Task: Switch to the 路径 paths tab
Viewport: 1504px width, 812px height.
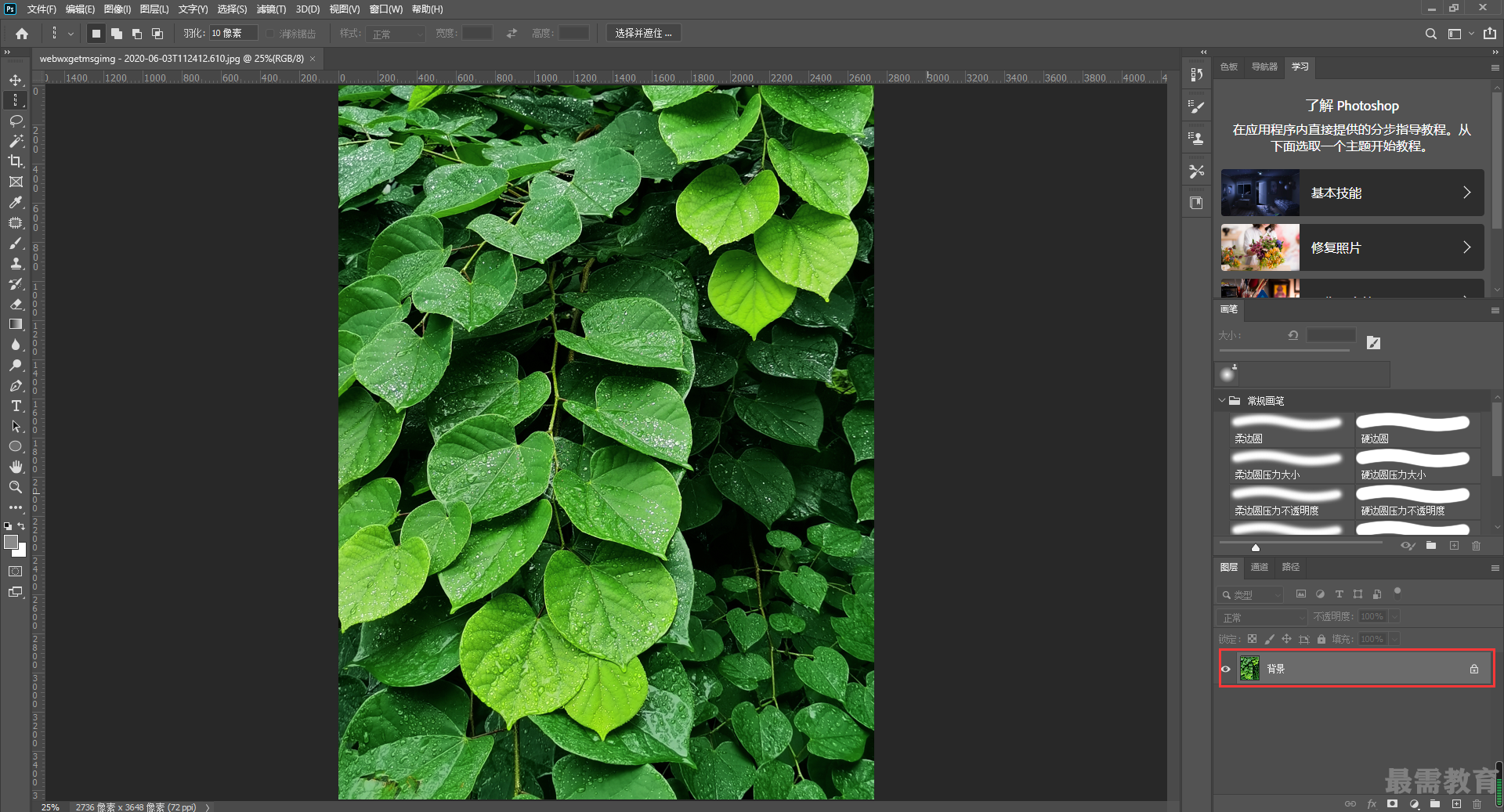Action: pos(1290,567)
